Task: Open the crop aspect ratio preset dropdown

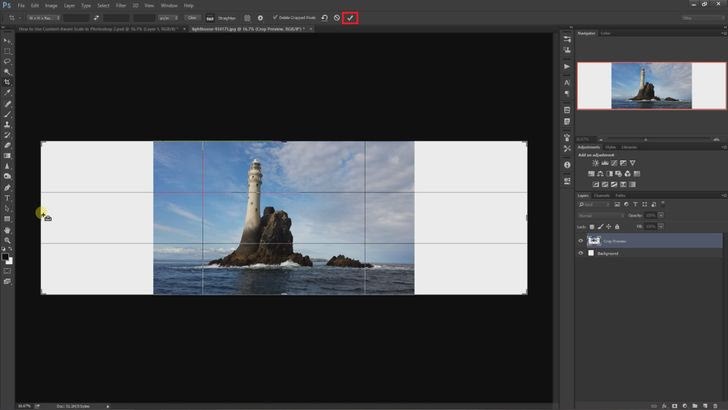Action: pyautogui.click(x=45, y=17)
